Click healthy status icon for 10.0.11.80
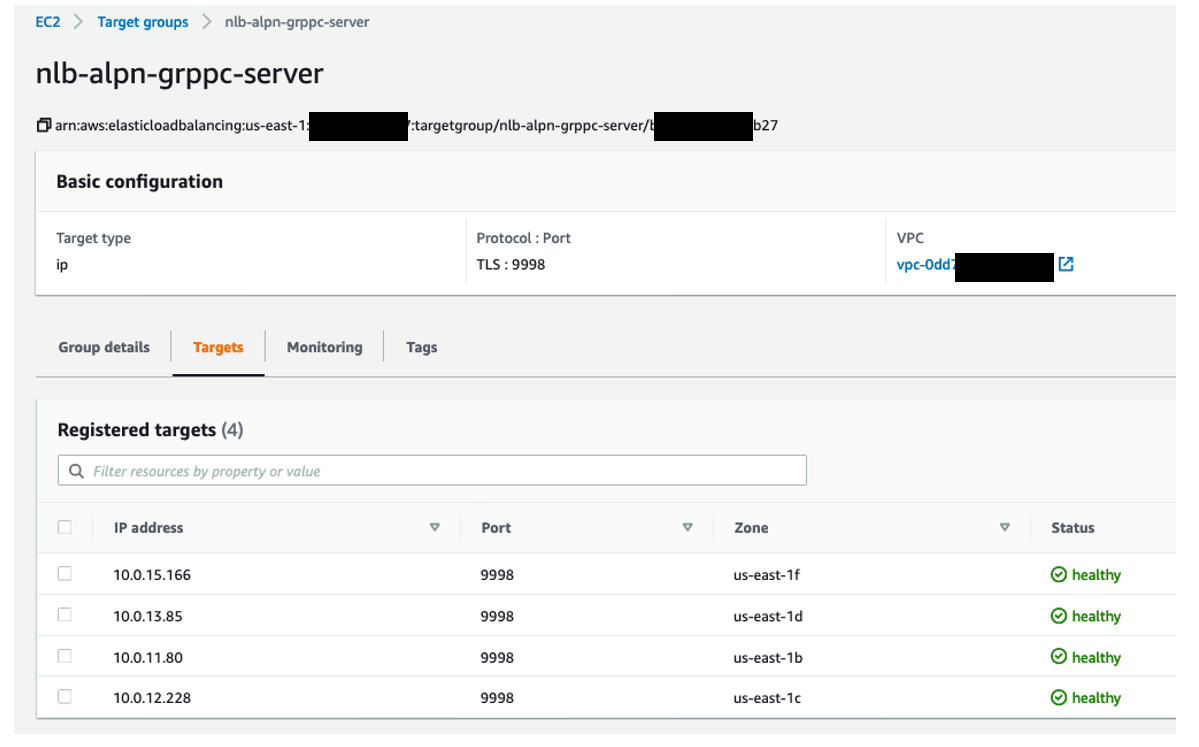Image resolution: width=1199 pixels, height=747 pixels. coord(1058,656)
